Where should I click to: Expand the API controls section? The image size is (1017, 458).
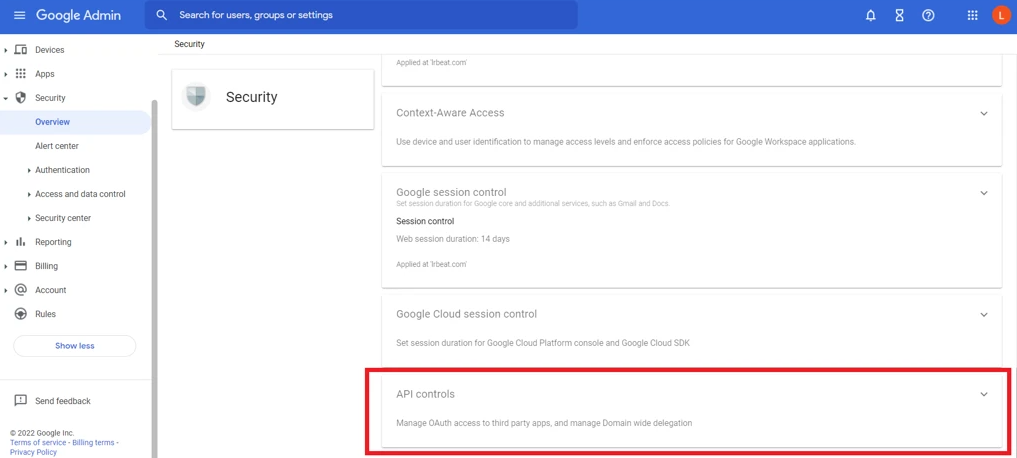(983, 395)
